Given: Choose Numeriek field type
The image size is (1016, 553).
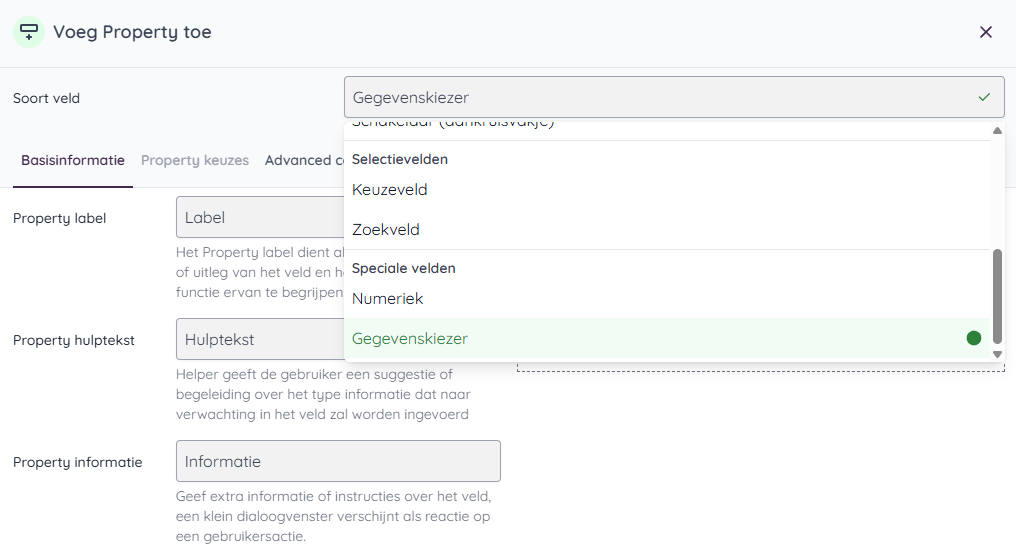Looking at the screenshot, I should coord(667,299).
